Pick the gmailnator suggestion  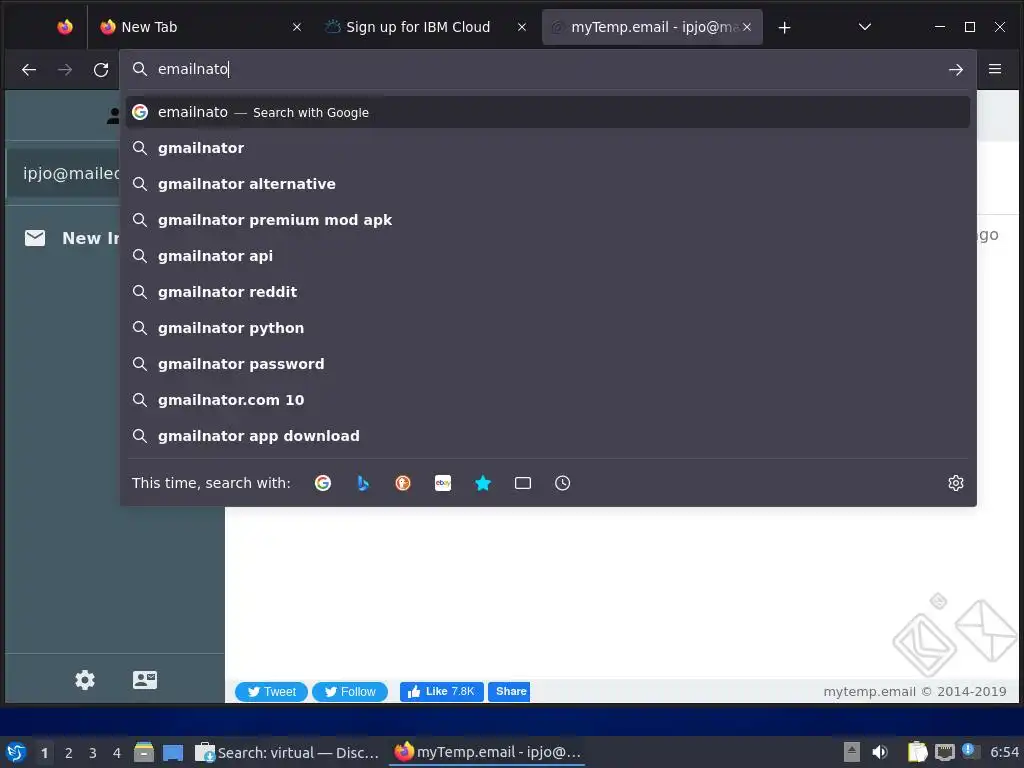pos(547,148)
